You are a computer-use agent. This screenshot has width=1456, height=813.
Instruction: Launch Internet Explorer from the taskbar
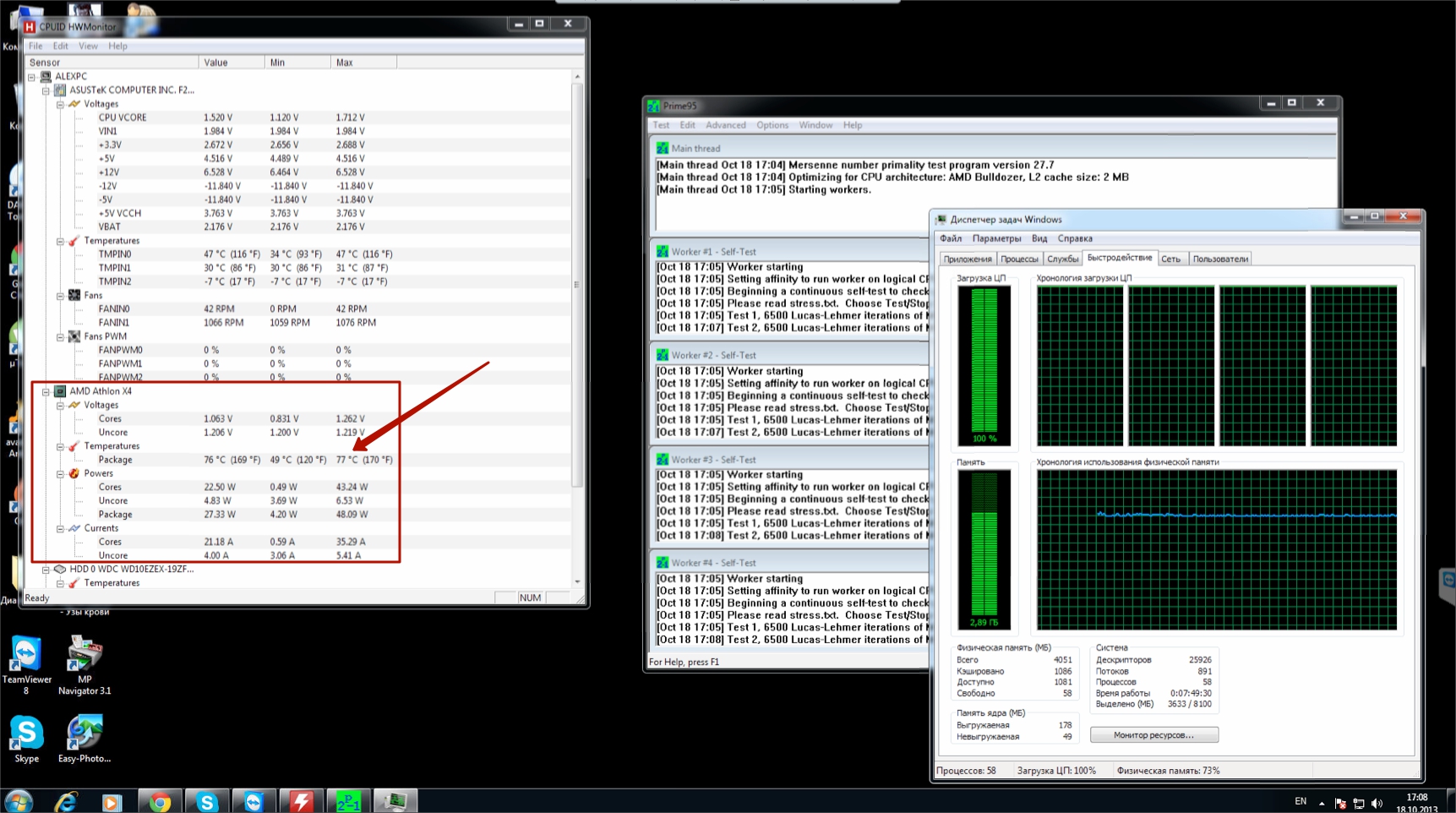pos(66,801)
